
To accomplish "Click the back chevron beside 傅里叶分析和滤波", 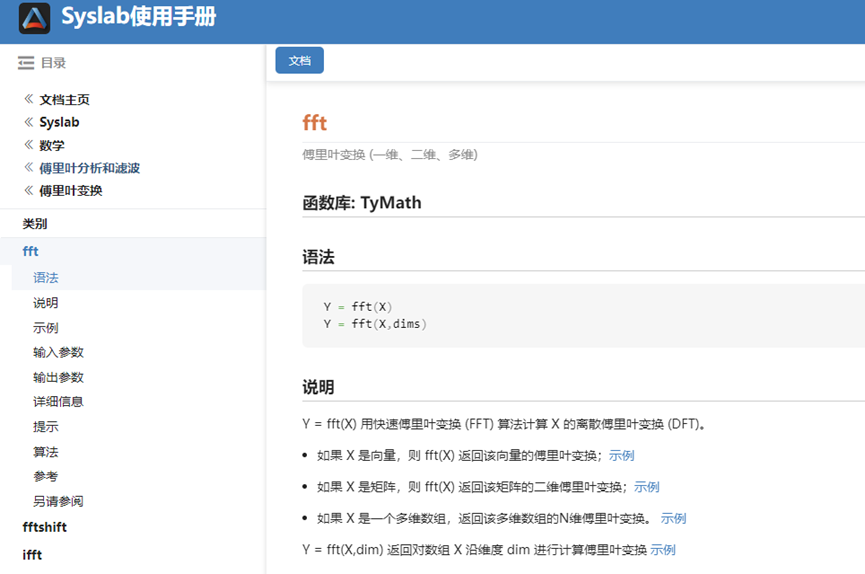I will 29,168.
